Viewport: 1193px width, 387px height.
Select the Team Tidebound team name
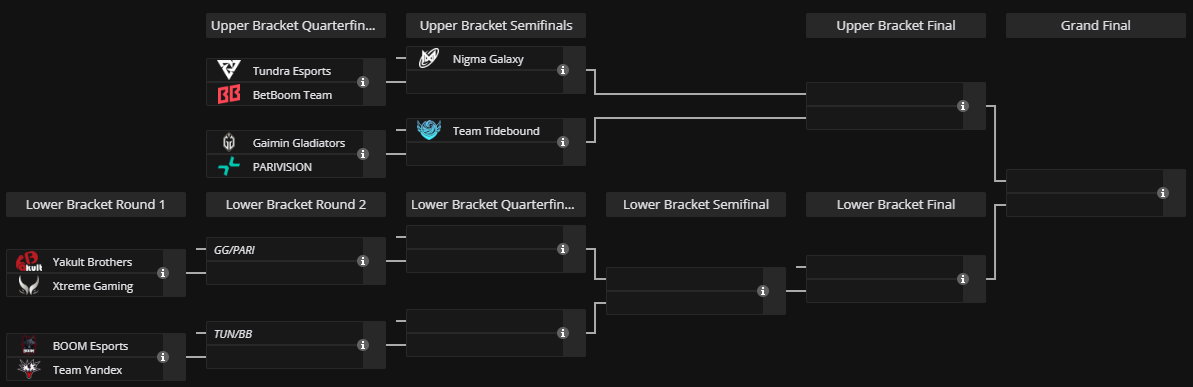pyautogui.click(x=496, y=131)
